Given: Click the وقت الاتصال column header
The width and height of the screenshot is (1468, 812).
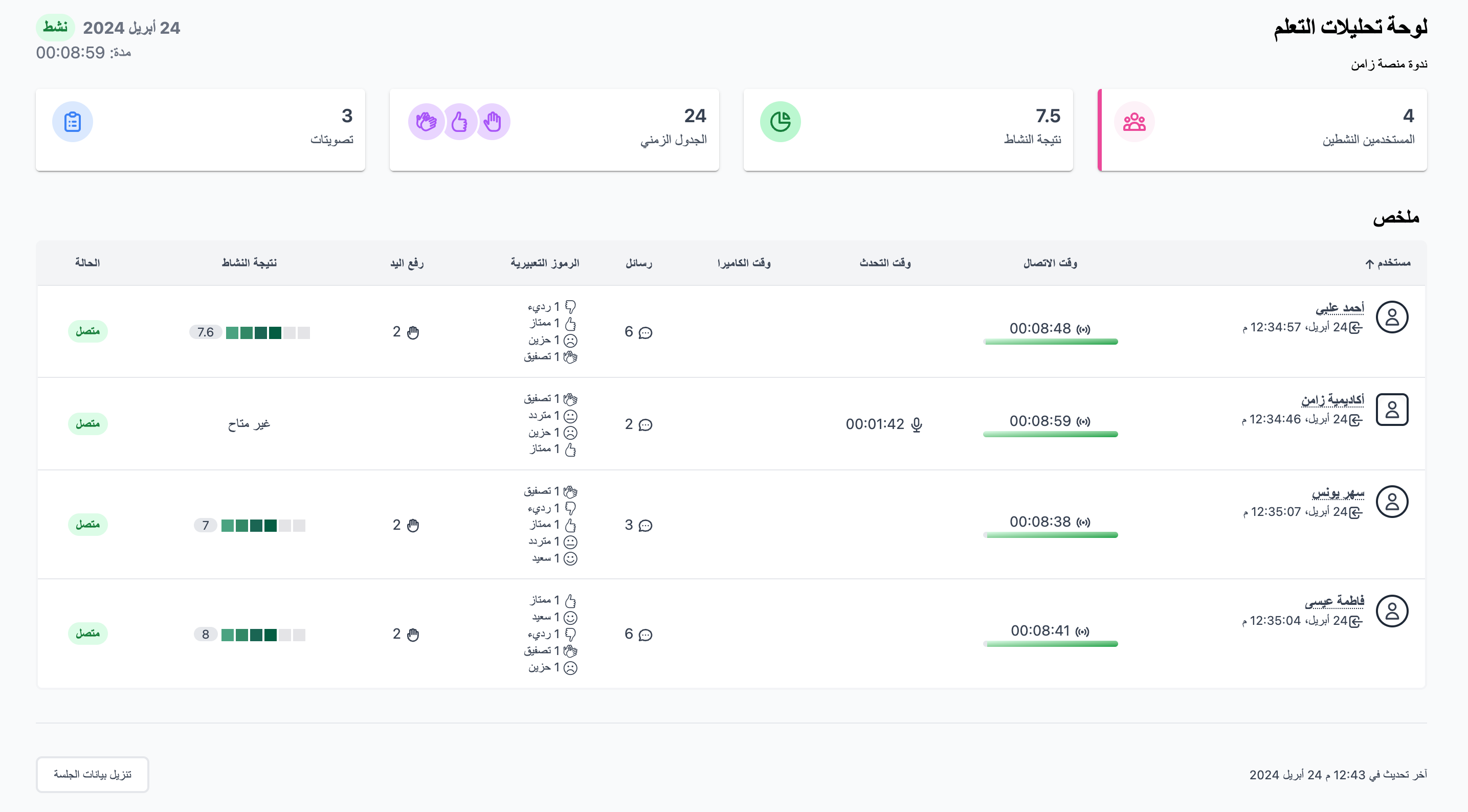Looking at the screenshot, I should [x=1050, y=263].
